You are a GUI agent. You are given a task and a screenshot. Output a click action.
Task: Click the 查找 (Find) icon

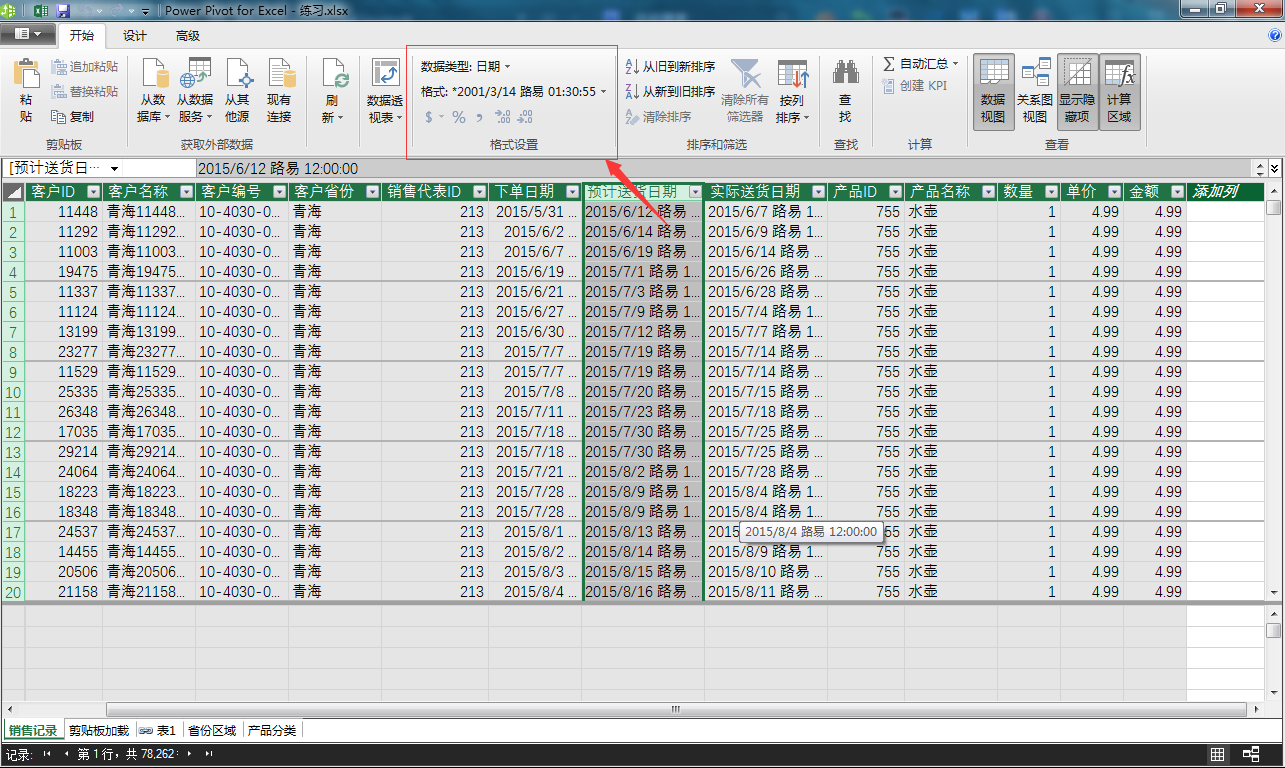click(x=845, y=88)
